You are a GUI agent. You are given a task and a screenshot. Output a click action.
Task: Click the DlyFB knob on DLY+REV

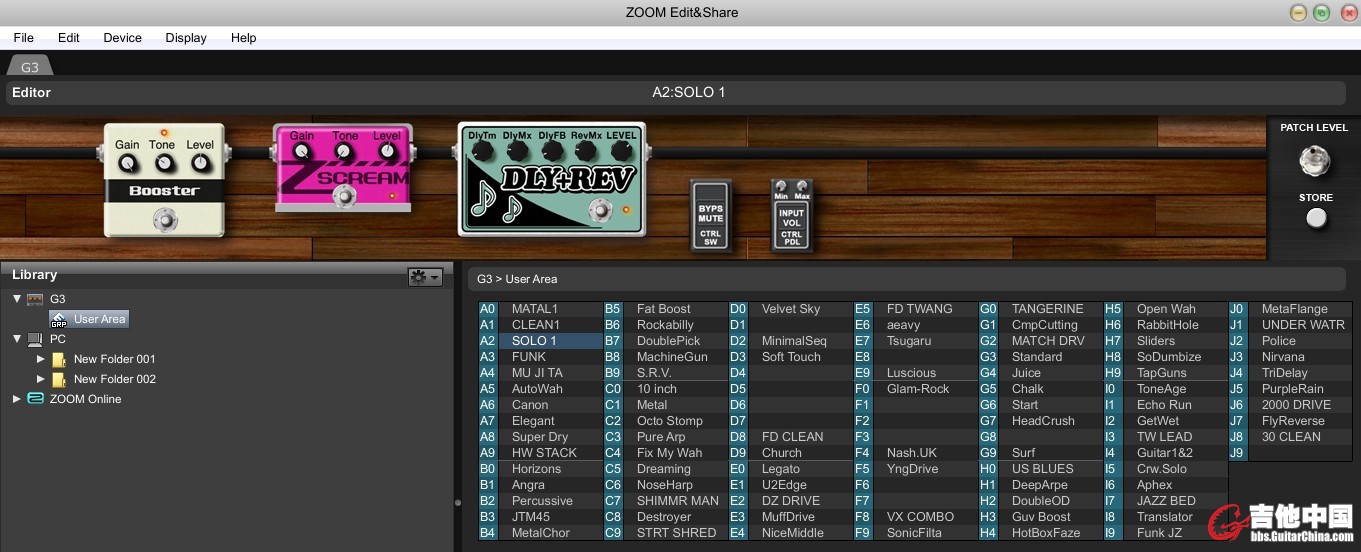(552, 151)
